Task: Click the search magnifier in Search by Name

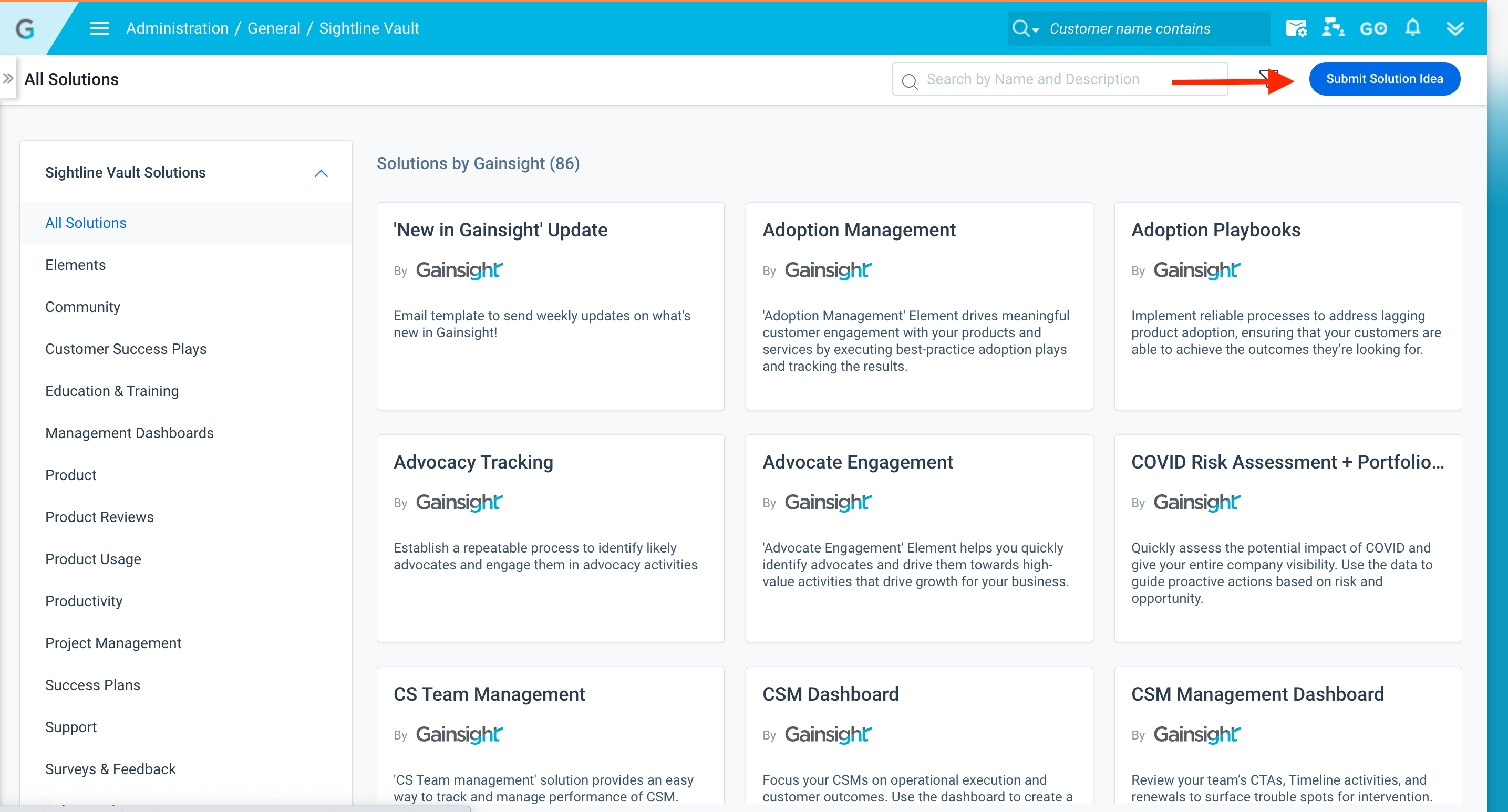Action: 909,81
